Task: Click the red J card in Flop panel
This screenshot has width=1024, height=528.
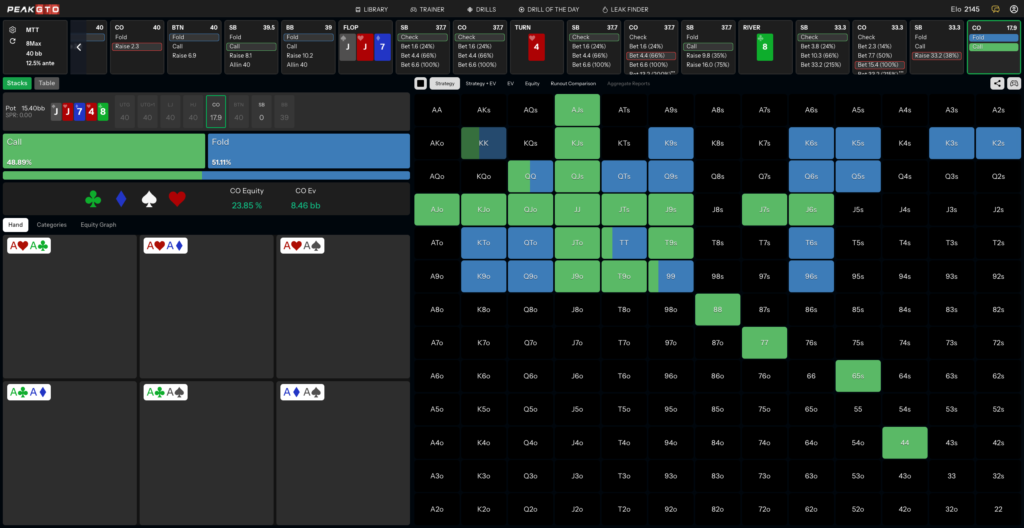Action: (364, 48)
